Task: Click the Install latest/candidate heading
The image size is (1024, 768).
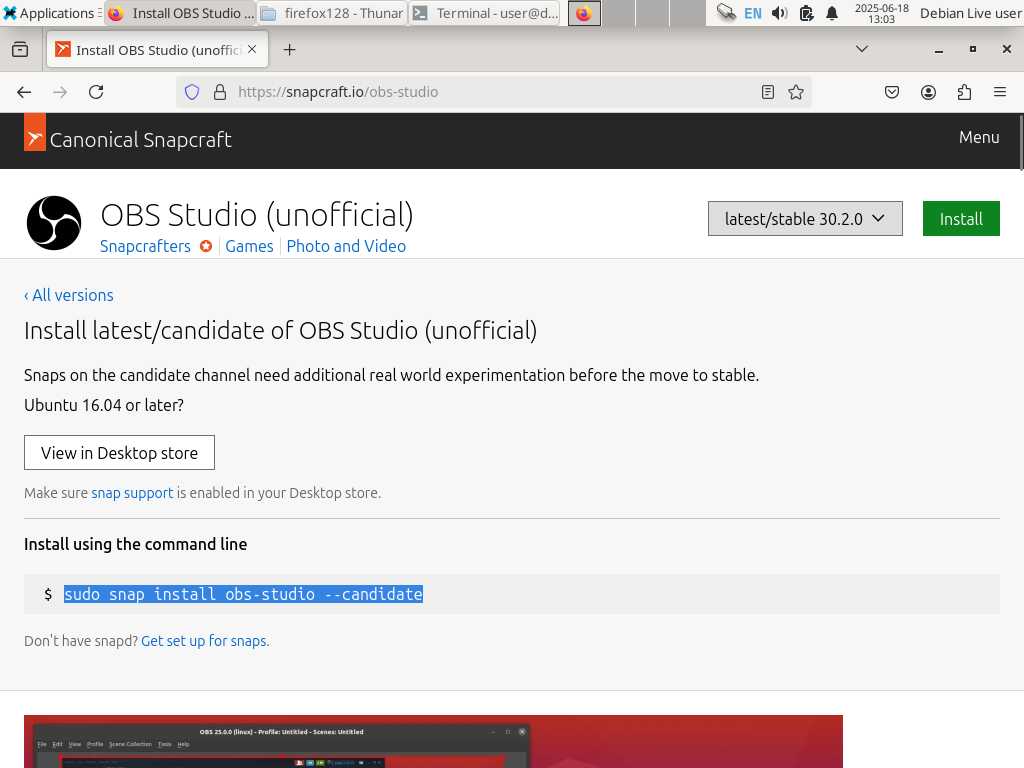Action: click(281, 330)
